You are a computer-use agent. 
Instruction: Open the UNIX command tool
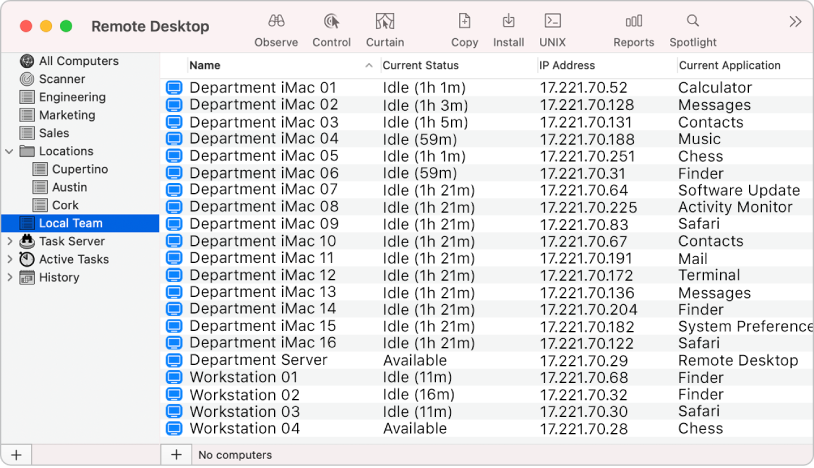[552, 21]
